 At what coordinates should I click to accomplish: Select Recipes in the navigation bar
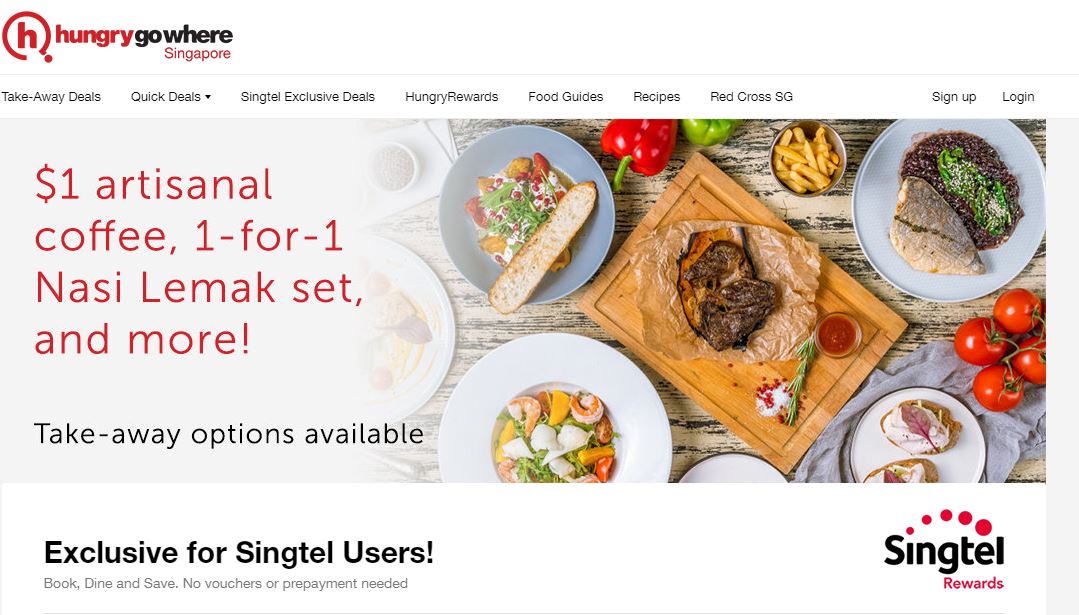coord(656,97)
